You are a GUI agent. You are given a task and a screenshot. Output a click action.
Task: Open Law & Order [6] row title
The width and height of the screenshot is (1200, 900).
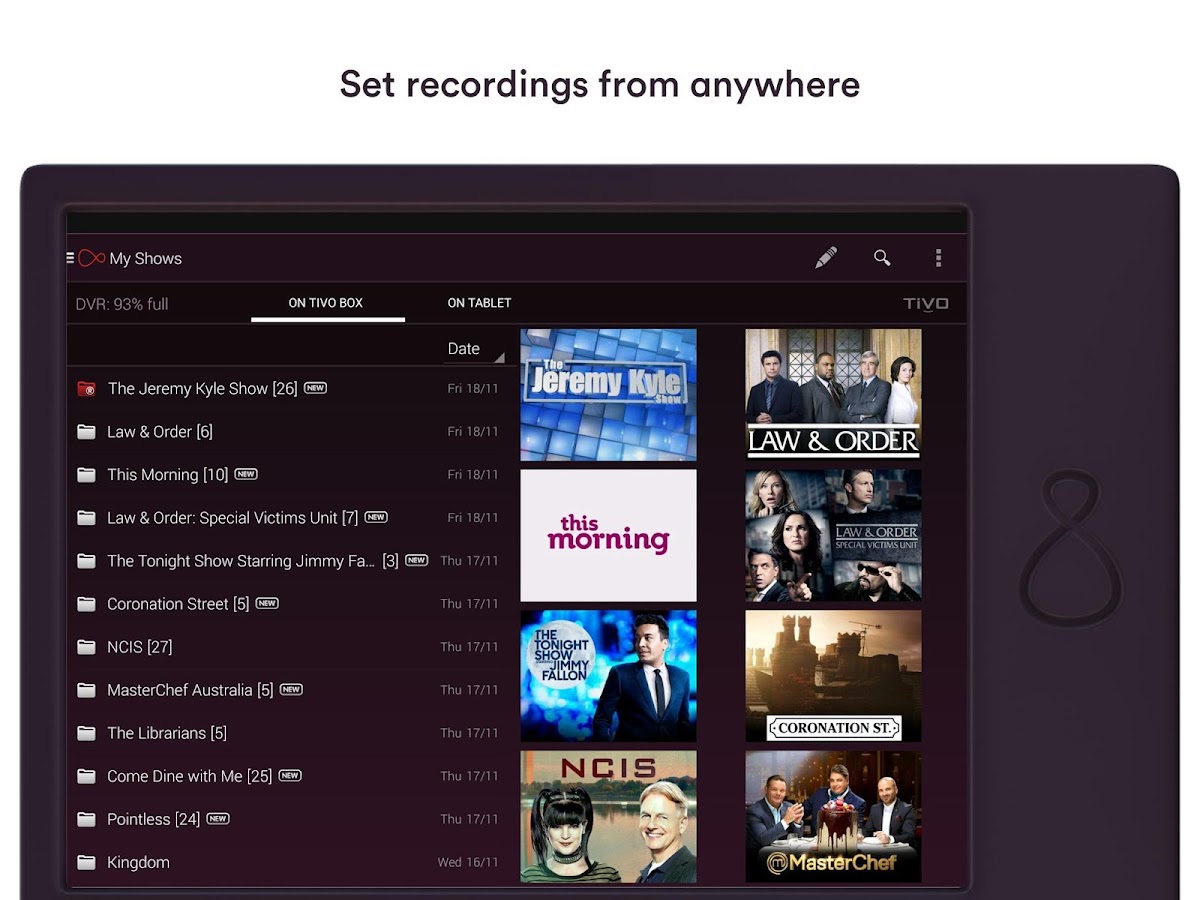click(x=160, y=432)
